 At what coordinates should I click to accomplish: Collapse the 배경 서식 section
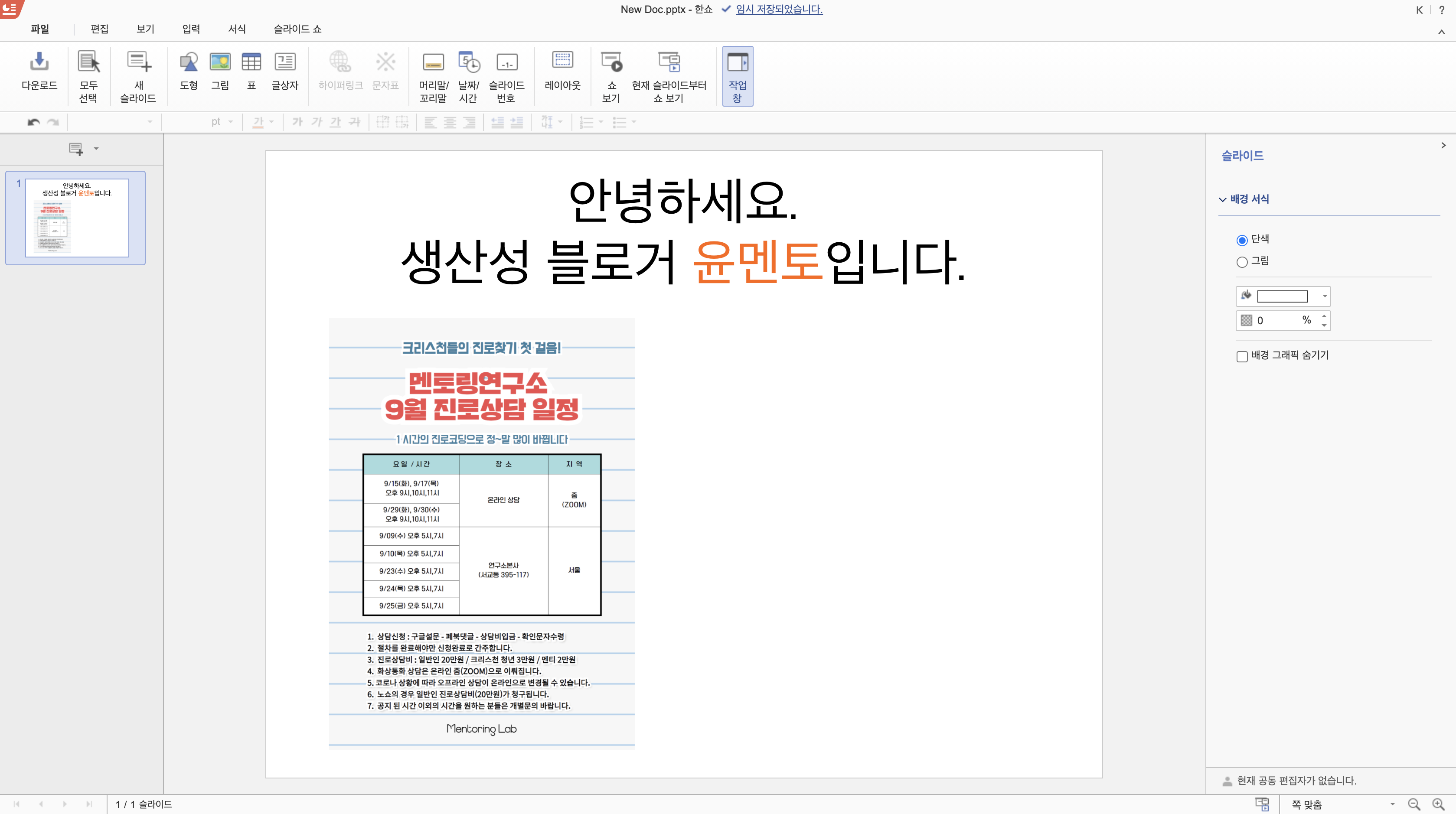1223,199
